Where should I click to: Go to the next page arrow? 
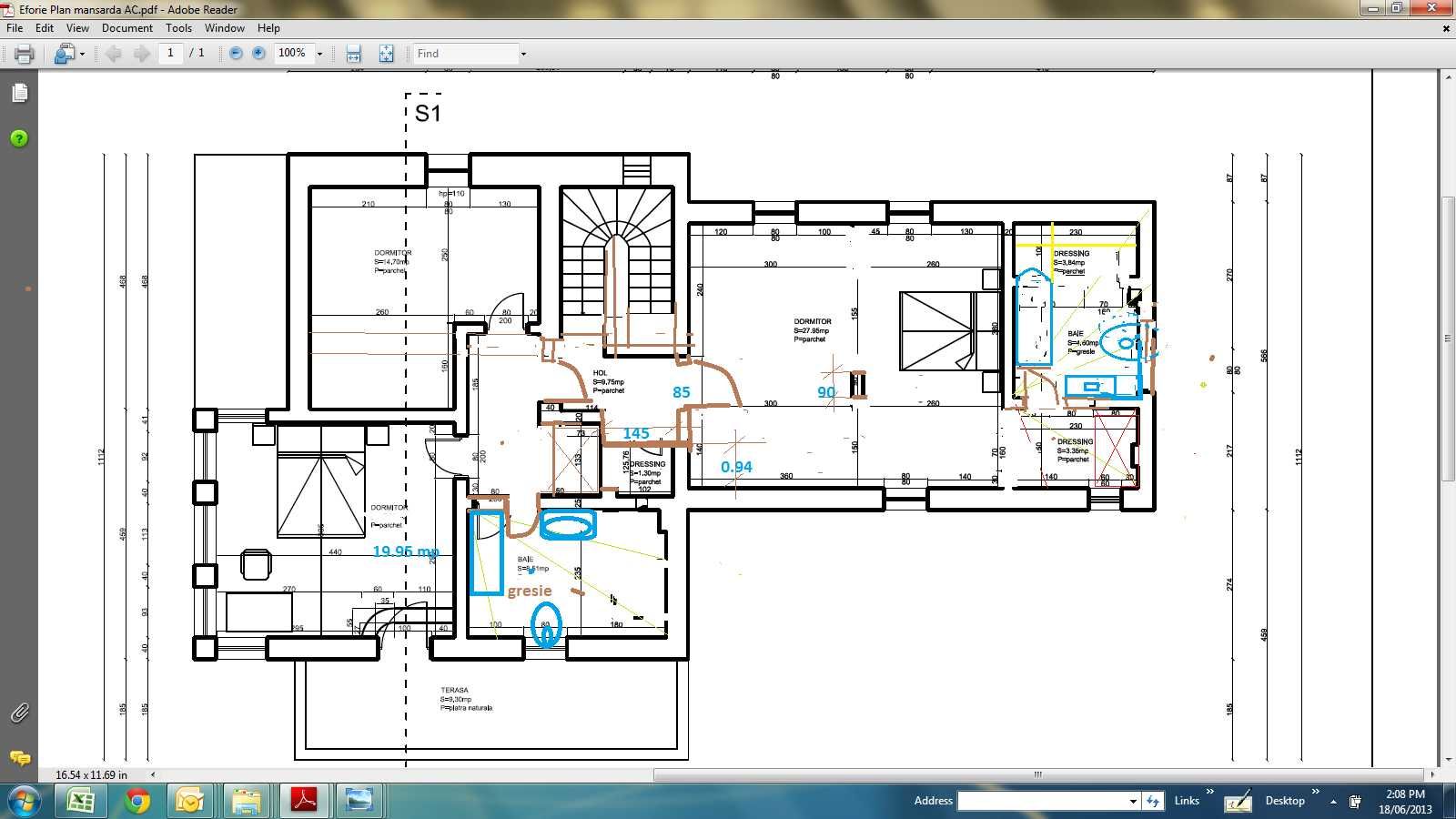pos(142,54)
